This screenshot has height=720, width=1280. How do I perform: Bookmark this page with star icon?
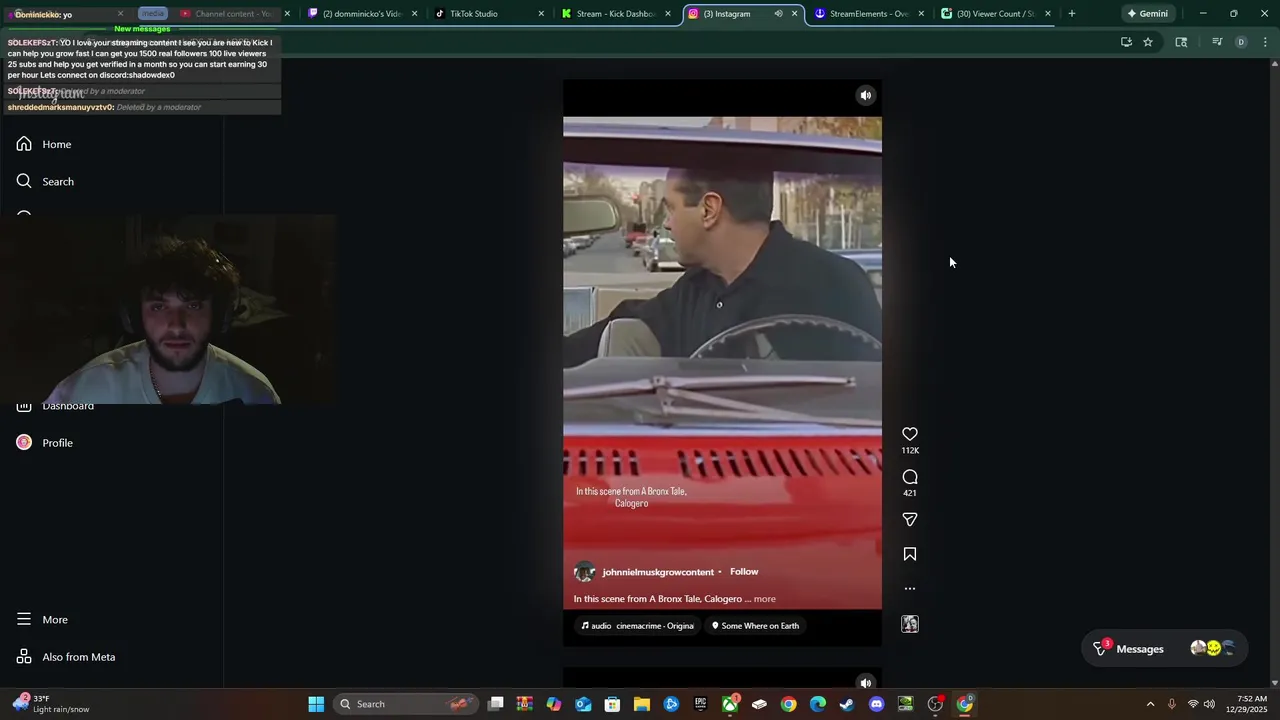(x=1148, y=42)
